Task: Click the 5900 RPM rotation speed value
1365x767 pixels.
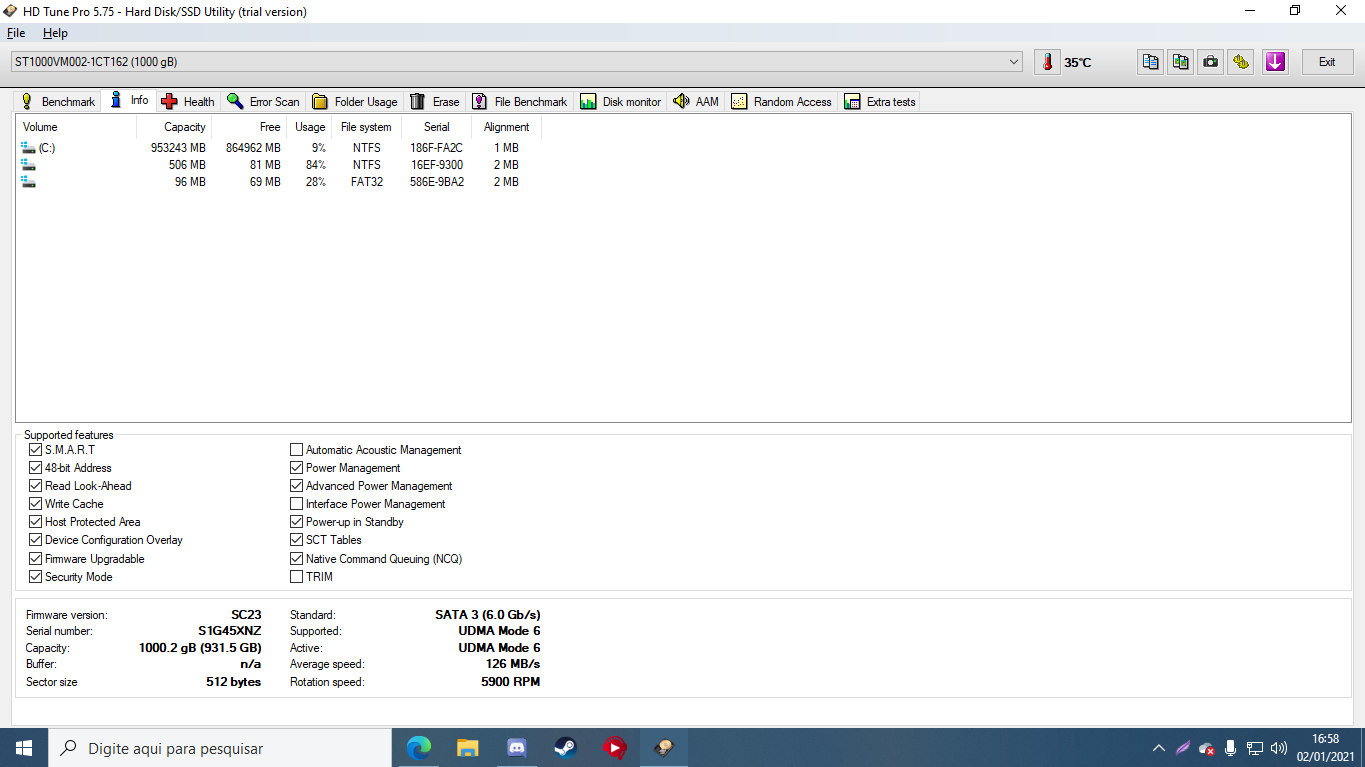Action: [x=510, y=682]
